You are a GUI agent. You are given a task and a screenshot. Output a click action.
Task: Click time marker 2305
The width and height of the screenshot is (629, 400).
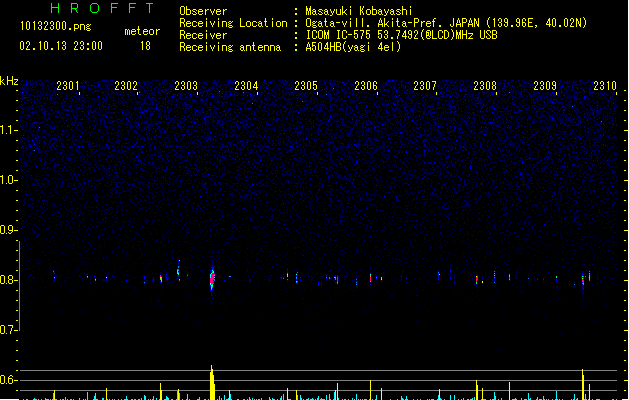pos(306,86)
